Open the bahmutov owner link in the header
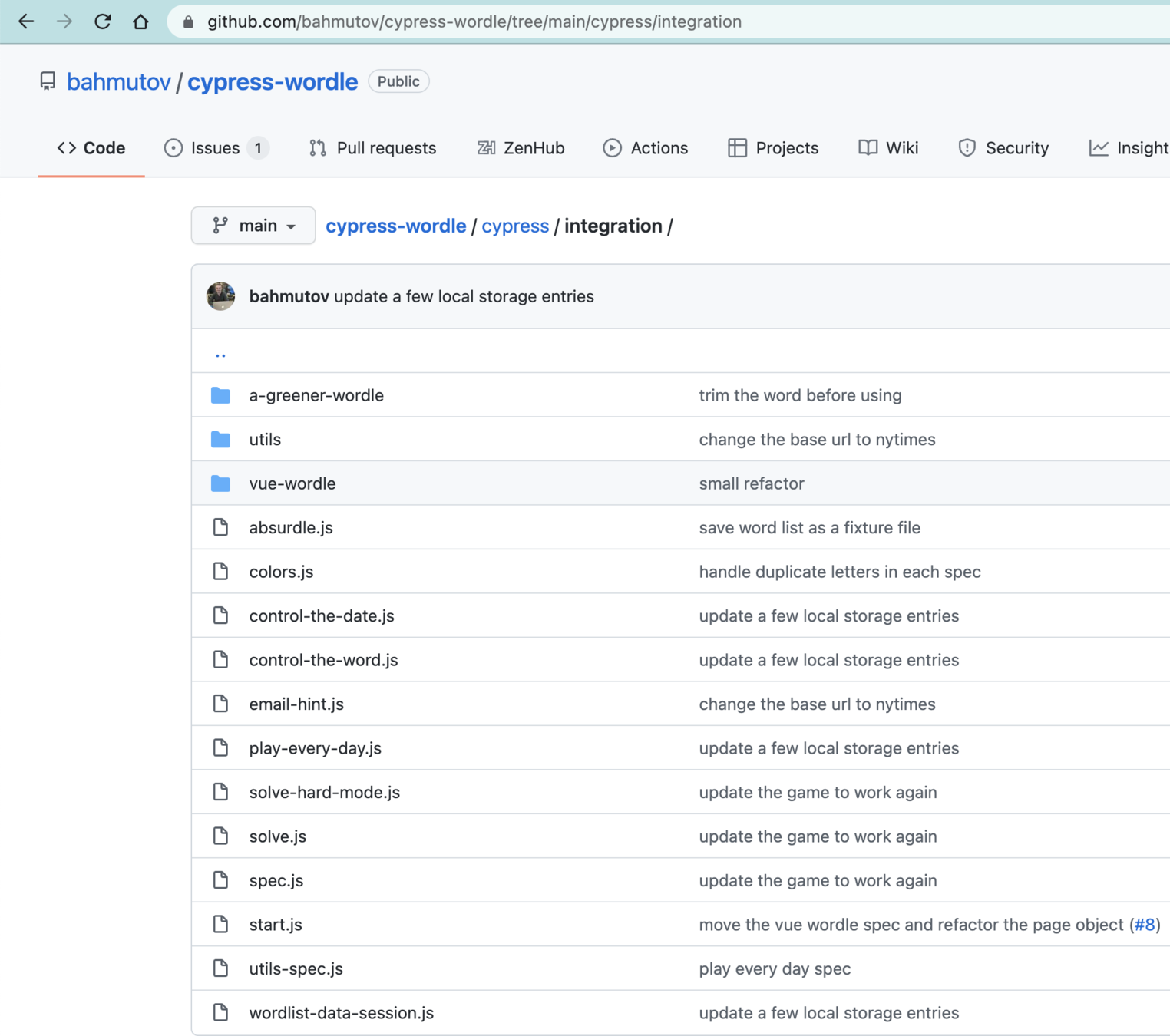Screen dimensions: 1170x1036 pyautogui.click(x=118, y=81)
